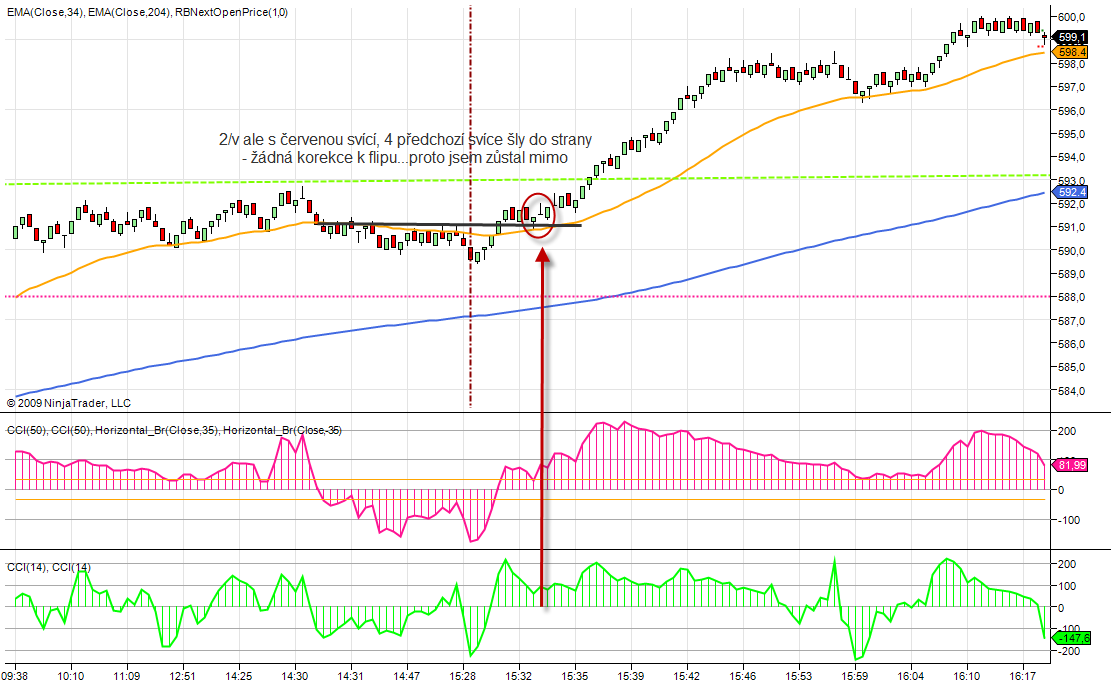Click the -200 level label in the CCI(14) panel
The image size is (1111, 688).
(x=1070, y=651)
